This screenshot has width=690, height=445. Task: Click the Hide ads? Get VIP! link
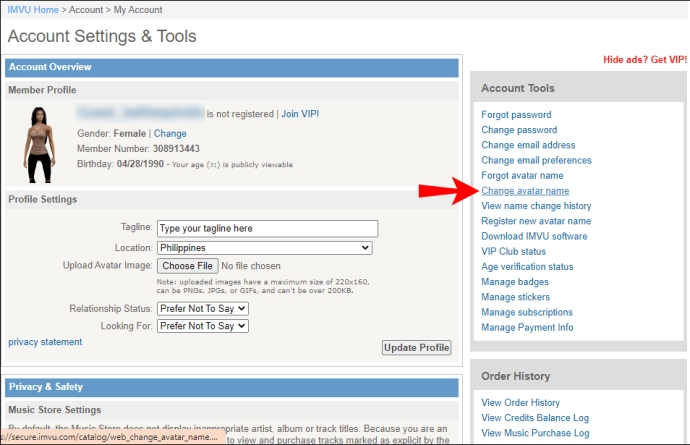645,60
